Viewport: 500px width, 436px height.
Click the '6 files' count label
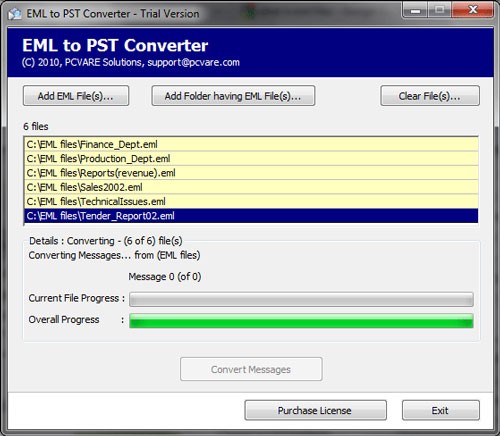(x=36, y=127)
